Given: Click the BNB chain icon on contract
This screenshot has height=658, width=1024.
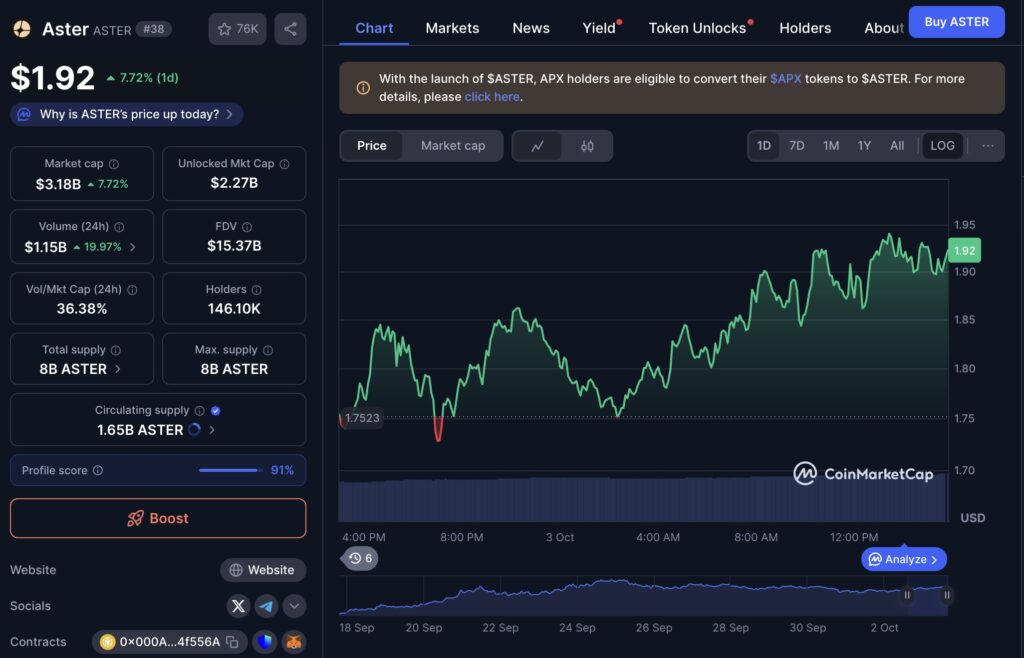Looking at the screenshot, I should 107,642.
